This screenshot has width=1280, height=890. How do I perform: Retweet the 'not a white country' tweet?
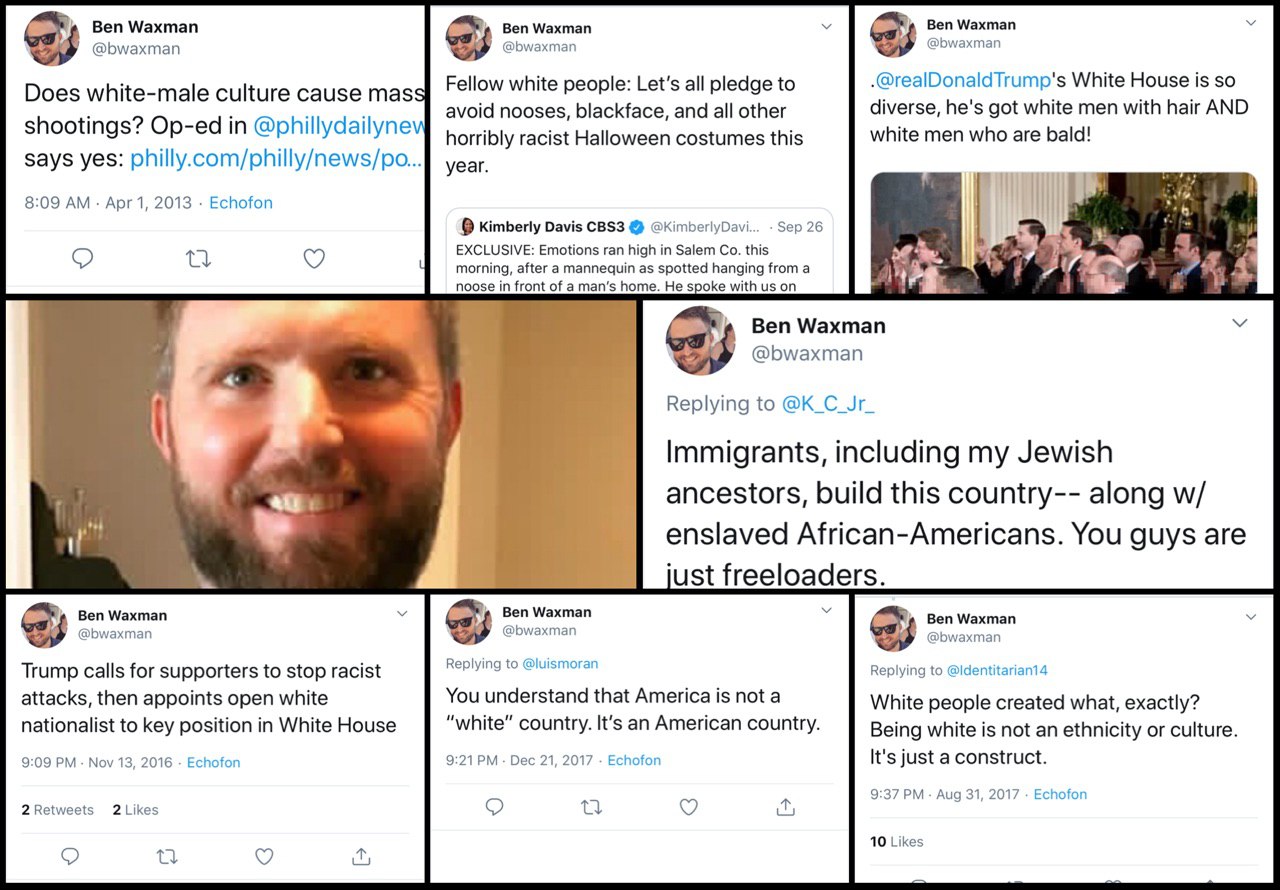[x=591, y=806]
